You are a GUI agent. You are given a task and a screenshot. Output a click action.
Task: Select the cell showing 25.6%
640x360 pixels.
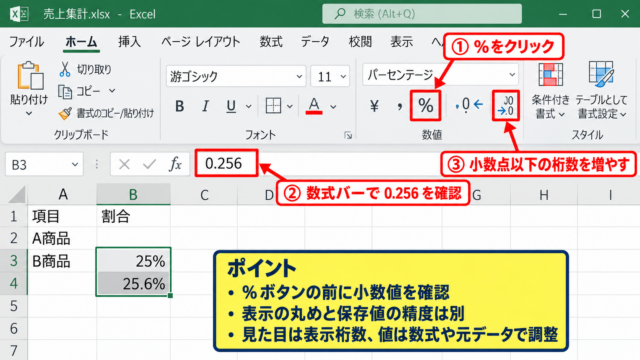(x=133, y=283)
